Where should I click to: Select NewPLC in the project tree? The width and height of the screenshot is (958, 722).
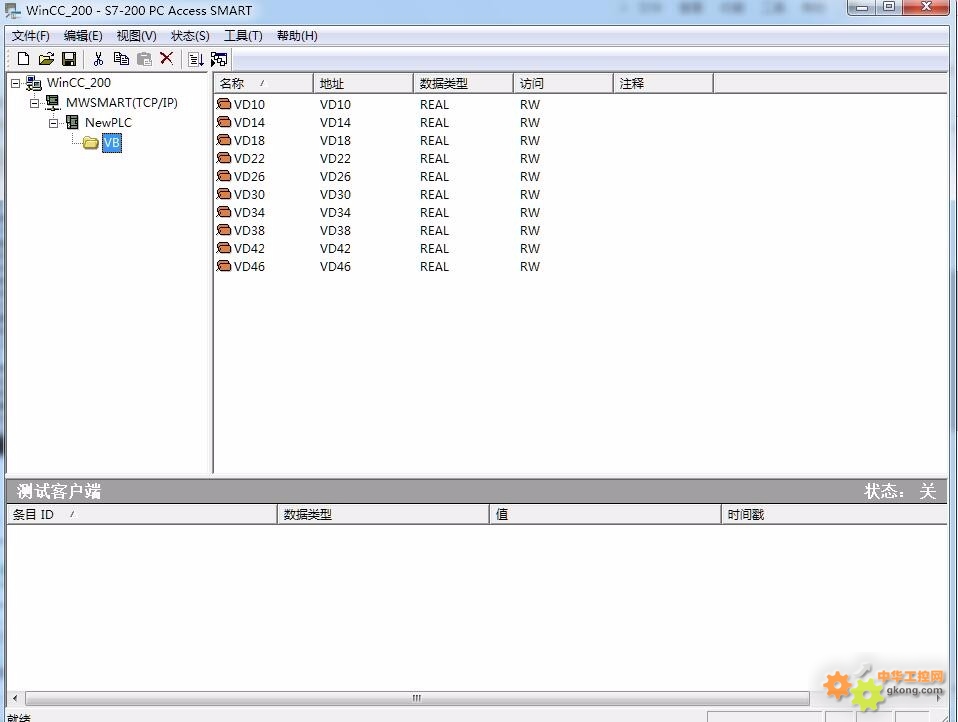[108, 123]
